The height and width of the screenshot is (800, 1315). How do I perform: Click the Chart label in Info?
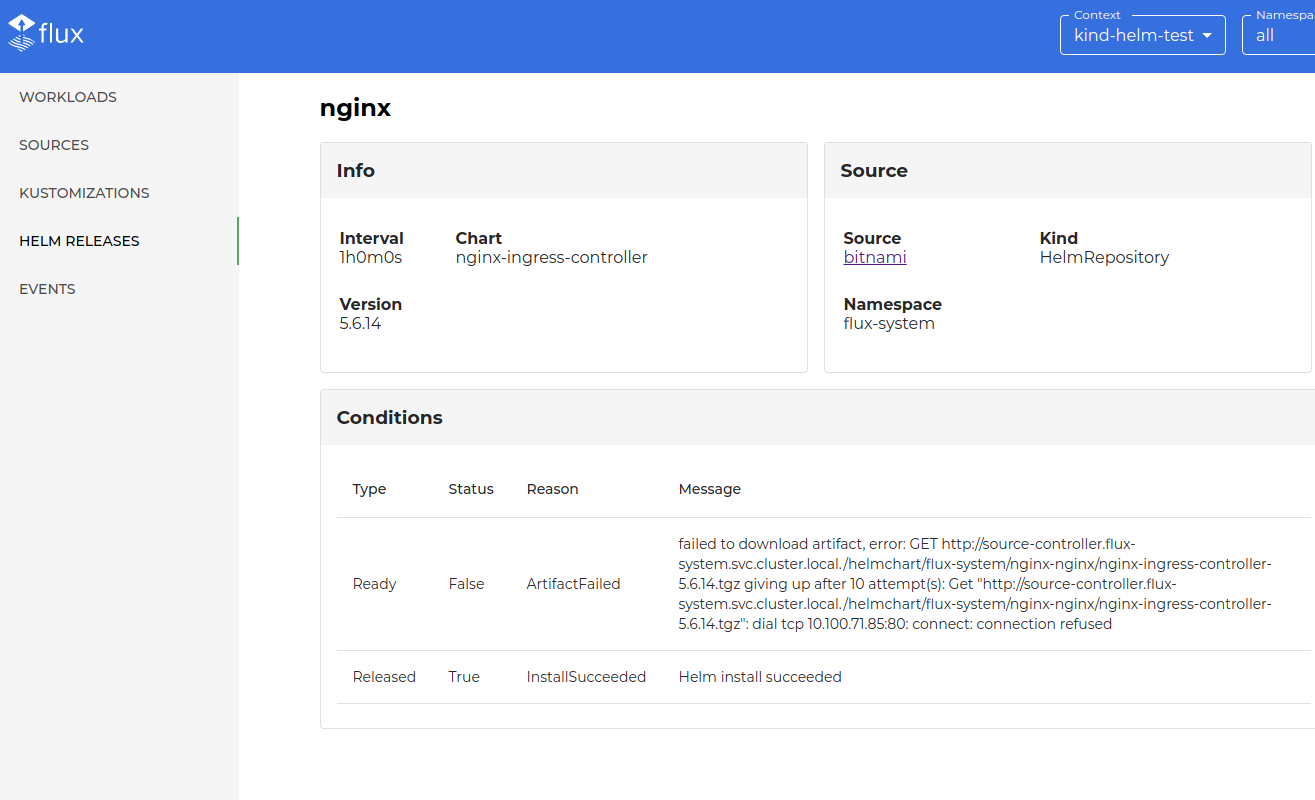point(479,238)
